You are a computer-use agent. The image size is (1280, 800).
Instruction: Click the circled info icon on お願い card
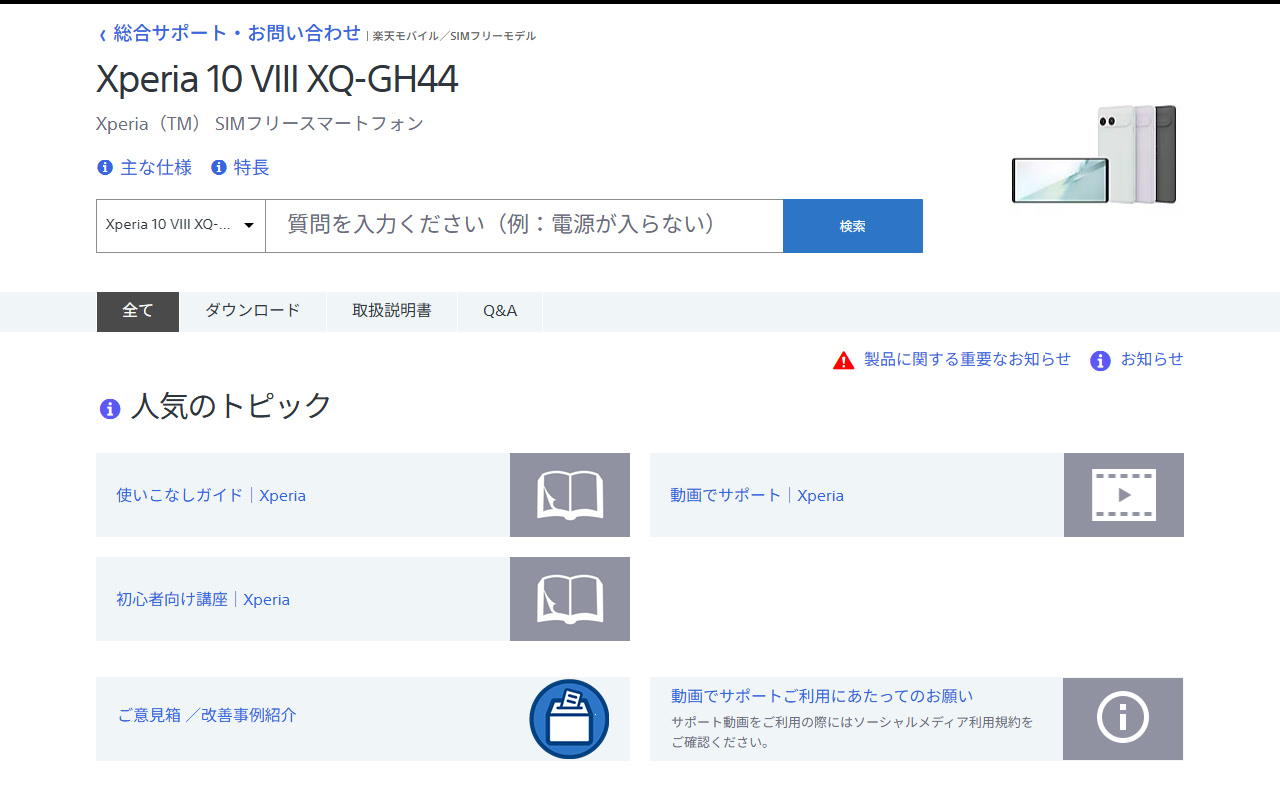(x=1123, y=719)
